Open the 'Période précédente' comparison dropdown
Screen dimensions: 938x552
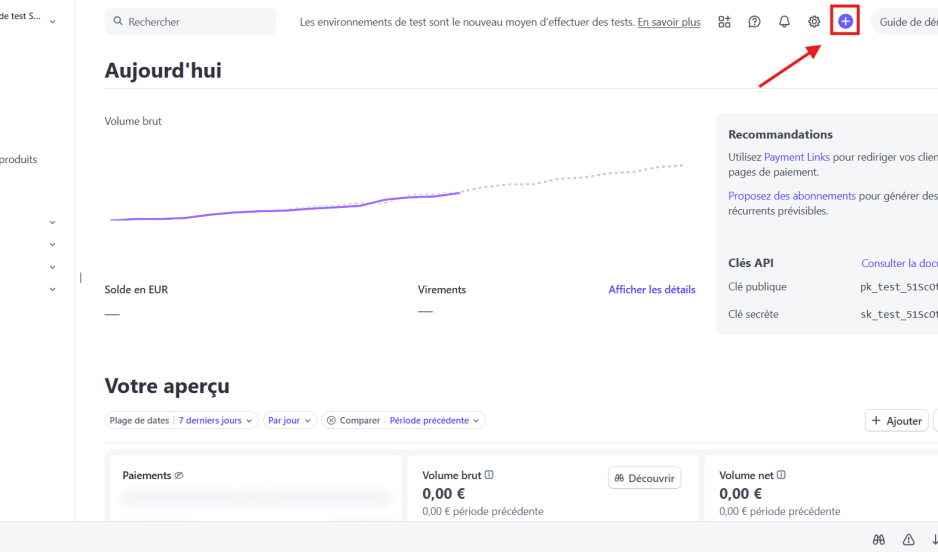click(x=435, y=421)
